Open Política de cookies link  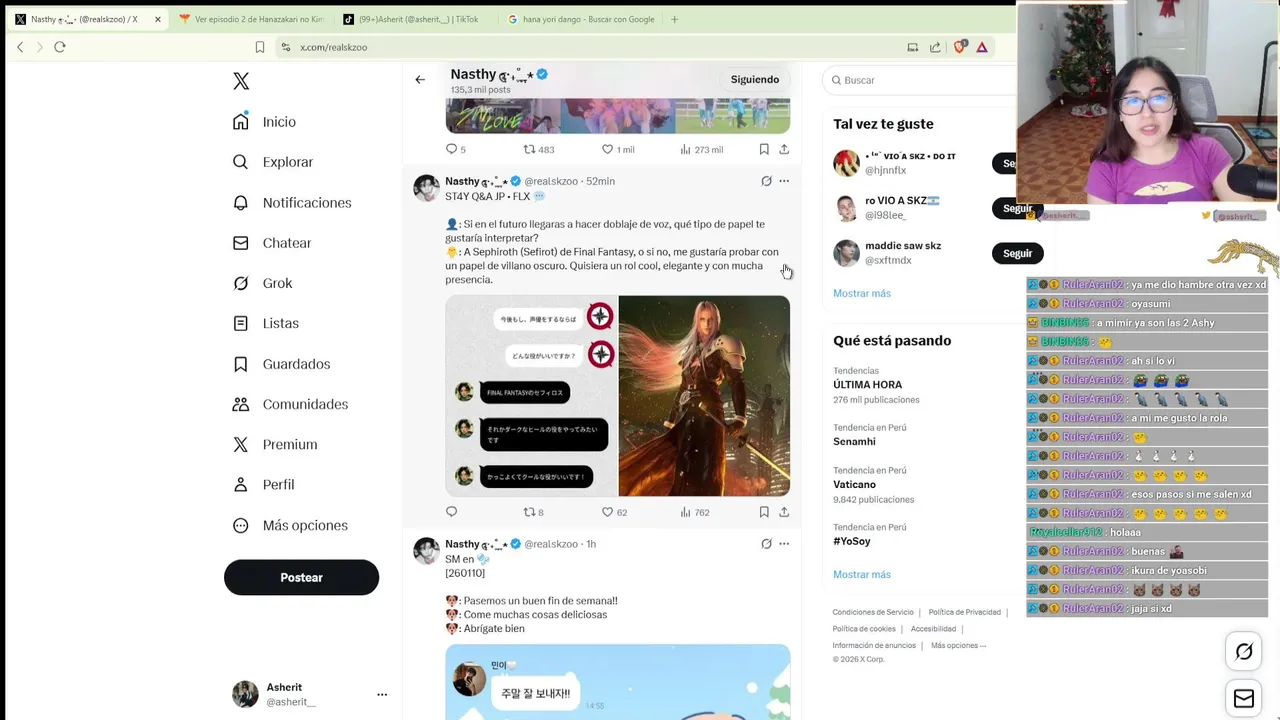pyautogui.click(x=864, y=629)
